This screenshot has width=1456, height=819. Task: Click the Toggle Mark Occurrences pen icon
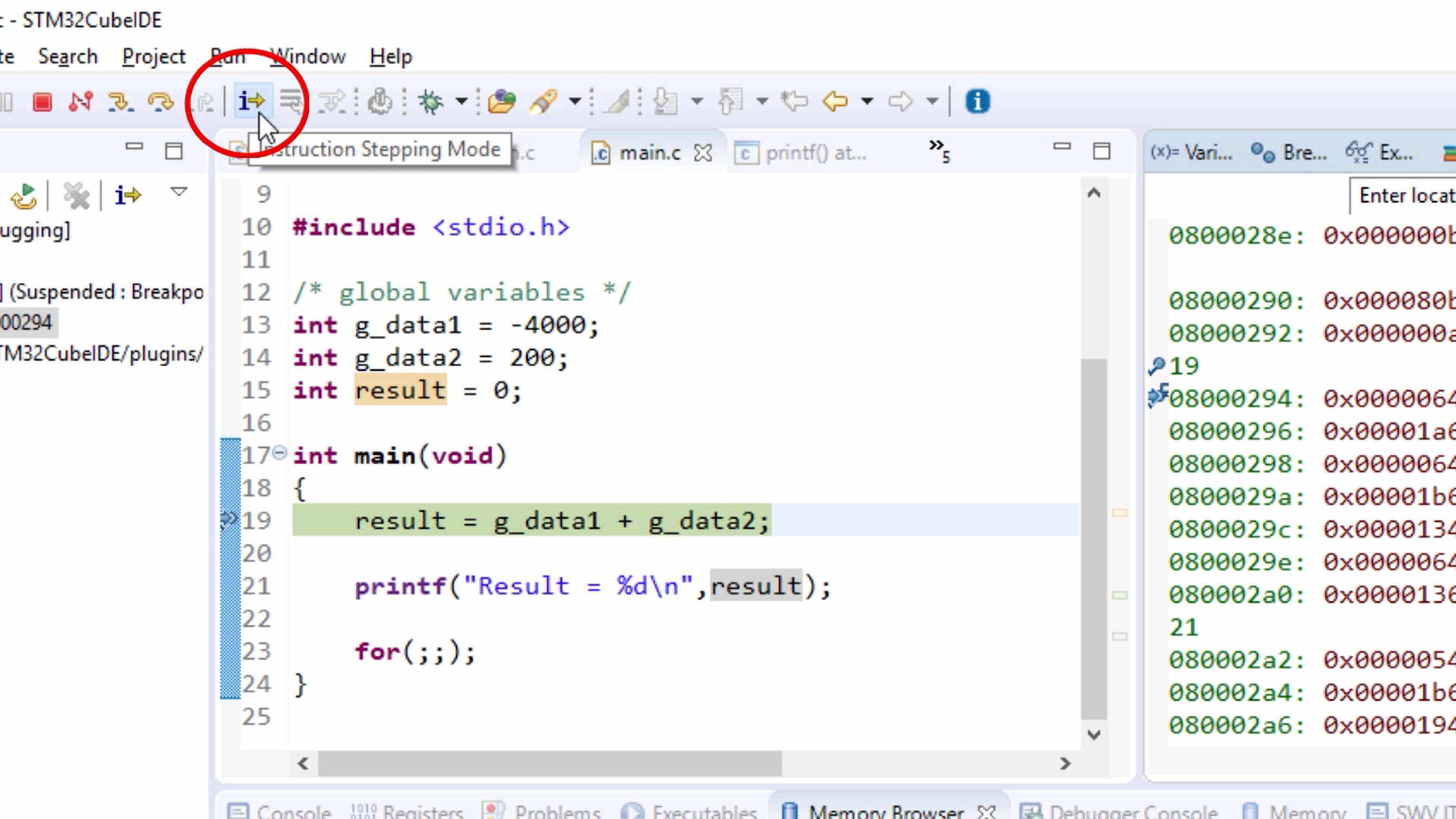tap(618, 102)
